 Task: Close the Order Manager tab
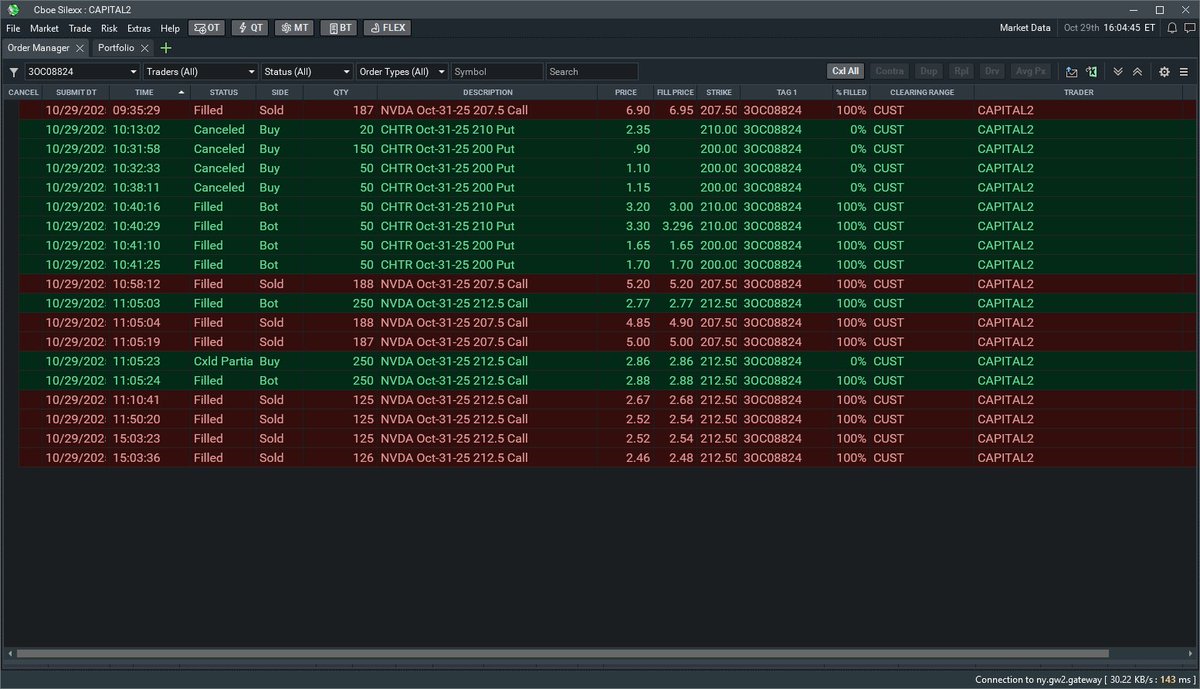point(81,48)
